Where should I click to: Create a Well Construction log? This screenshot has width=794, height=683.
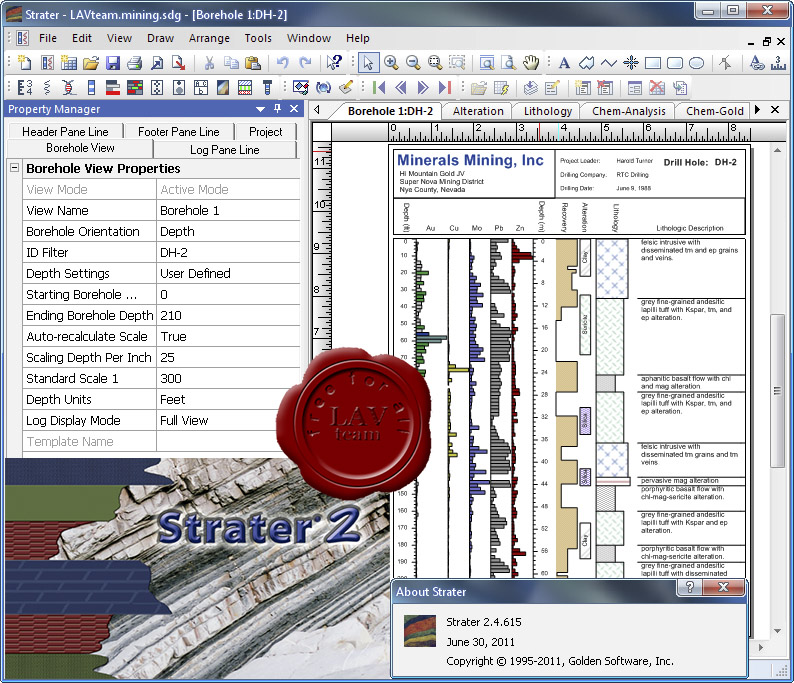point(267,88)
